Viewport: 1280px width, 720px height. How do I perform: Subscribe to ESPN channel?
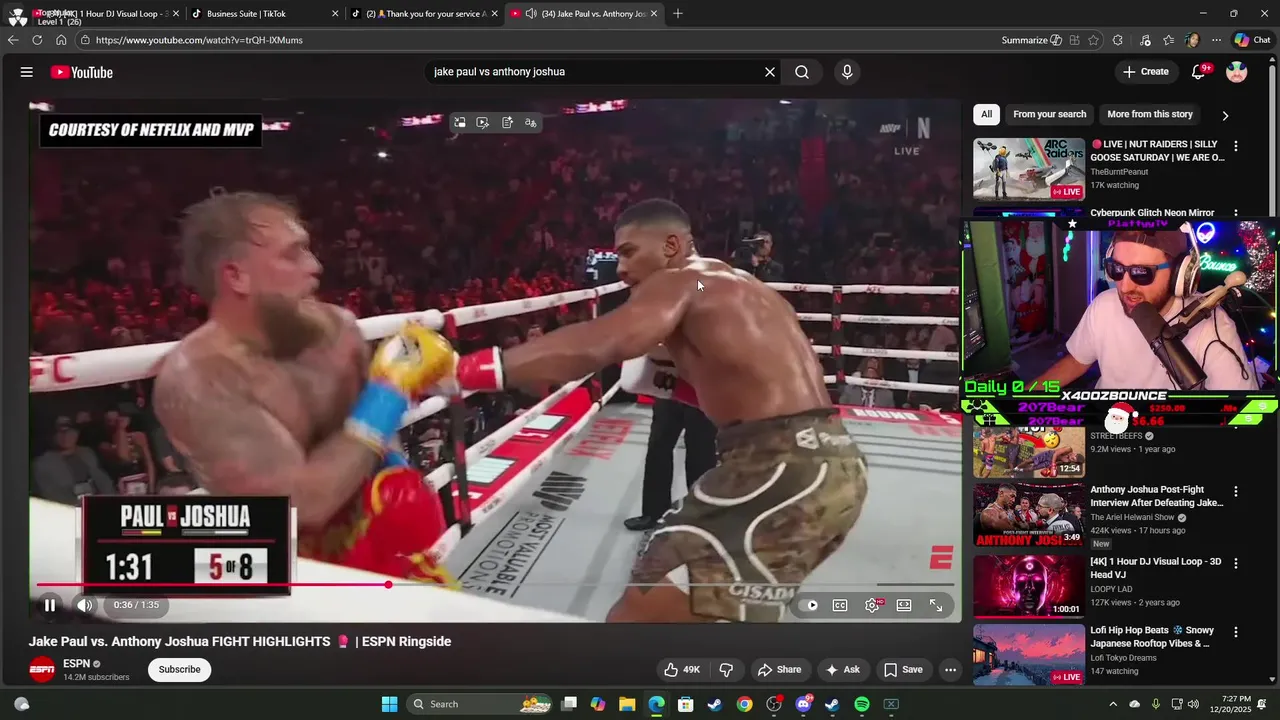click(180, 670)
